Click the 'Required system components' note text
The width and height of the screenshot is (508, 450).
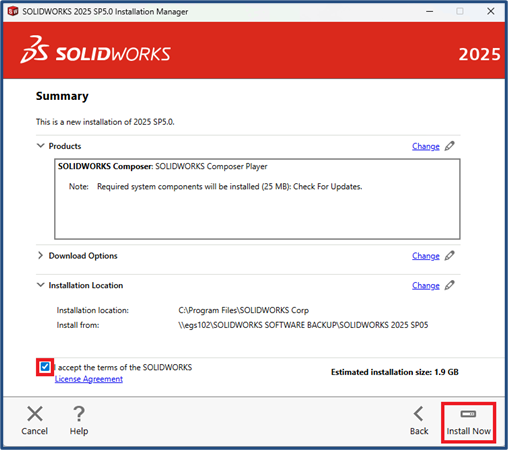coord(229,187)
